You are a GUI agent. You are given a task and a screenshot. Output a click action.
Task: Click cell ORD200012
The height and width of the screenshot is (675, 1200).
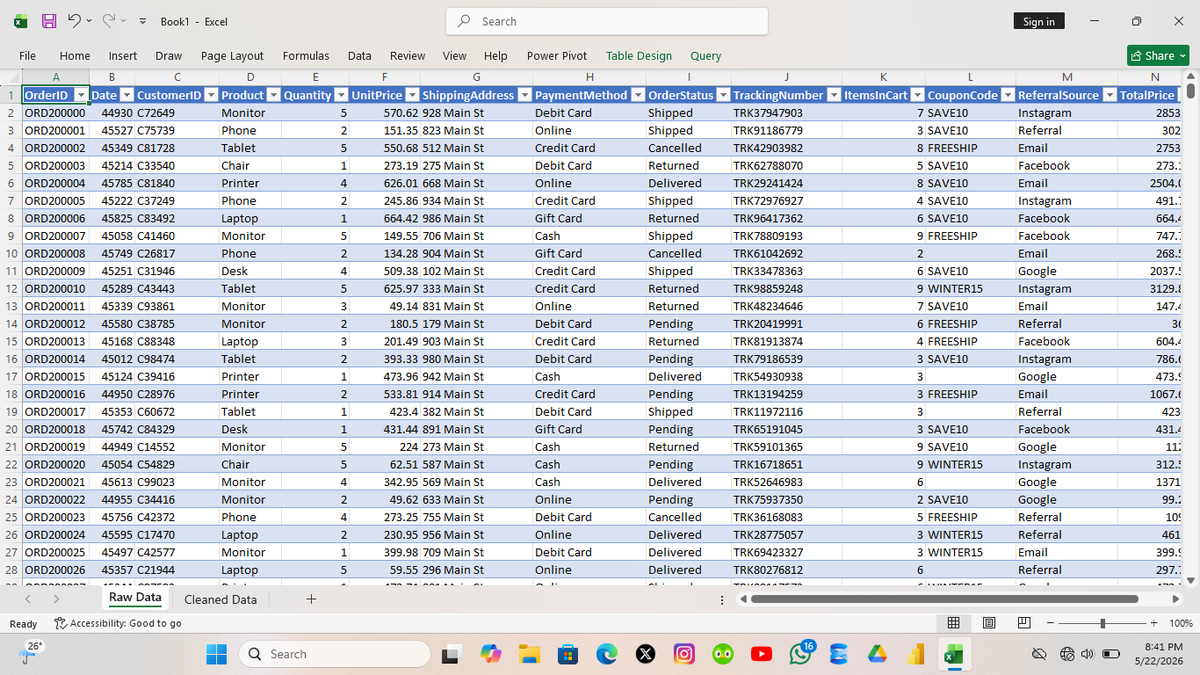pos(55,323)
